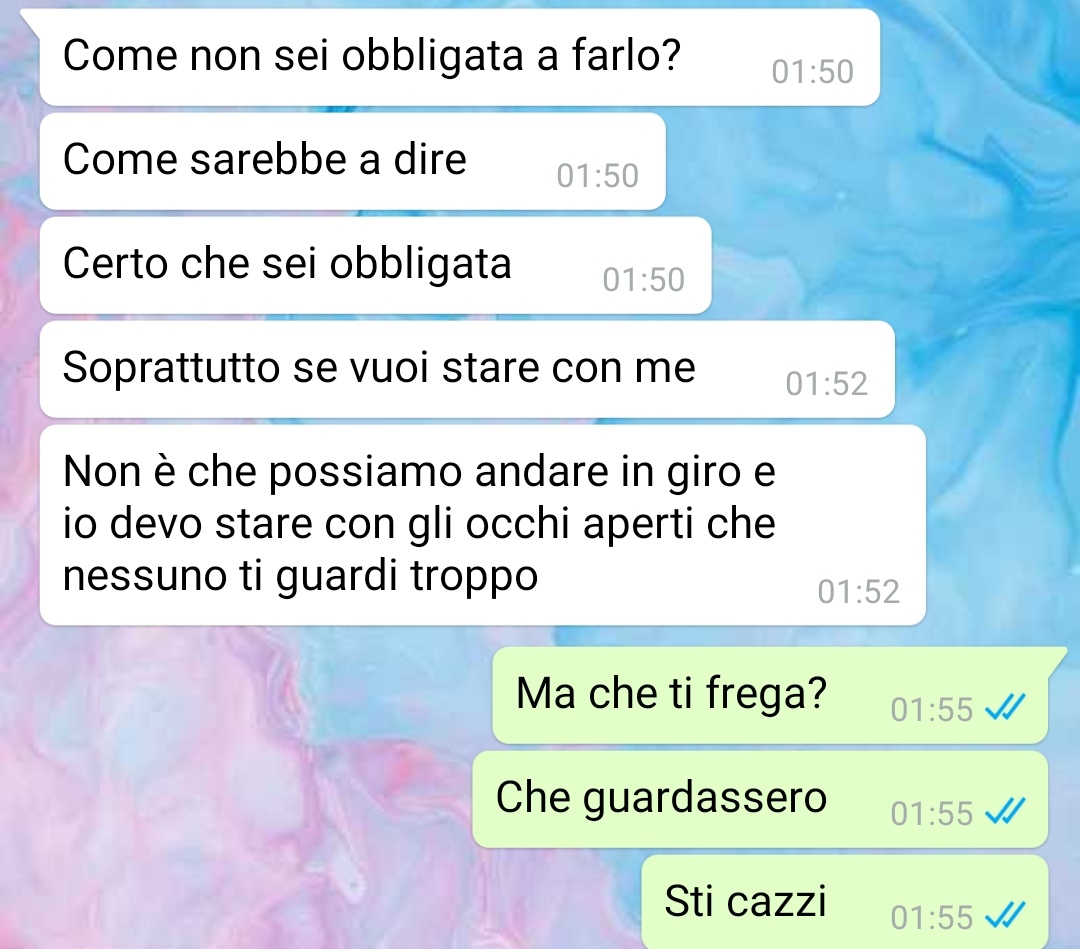The width and height of the screenshot is (1080, 949).
Task: Tap the 01:50 timestamp on the first message
Action: (812, 72)
